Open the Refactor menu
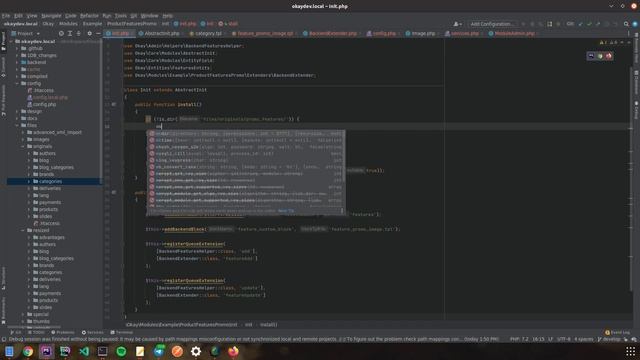640x360 pixels. coord(89,16)
